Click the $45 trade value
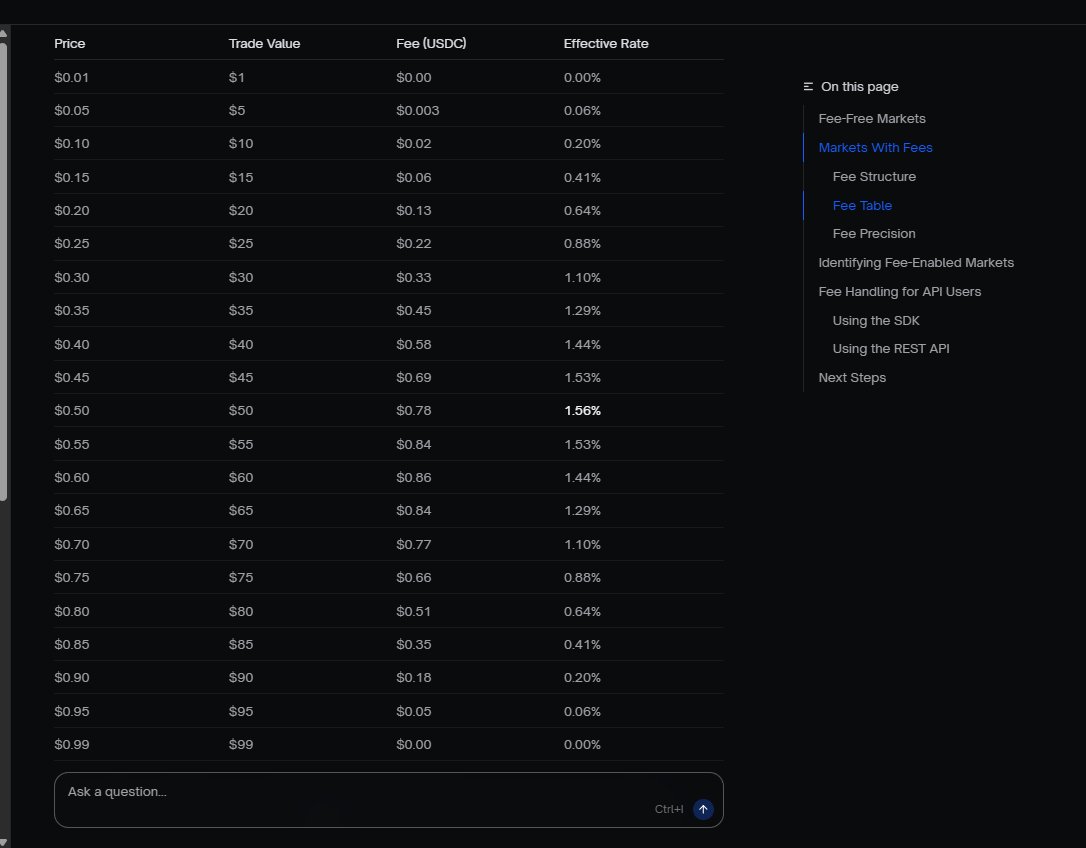Screen dimensions: 1086x848 (x=241, y=378)
